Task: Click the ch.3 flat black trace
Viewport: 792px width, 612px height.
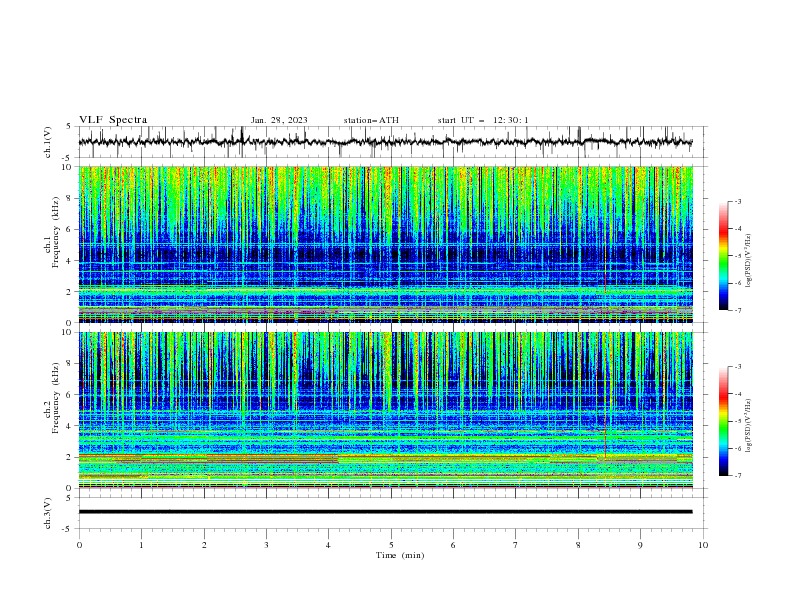Action: coord(385,512)
